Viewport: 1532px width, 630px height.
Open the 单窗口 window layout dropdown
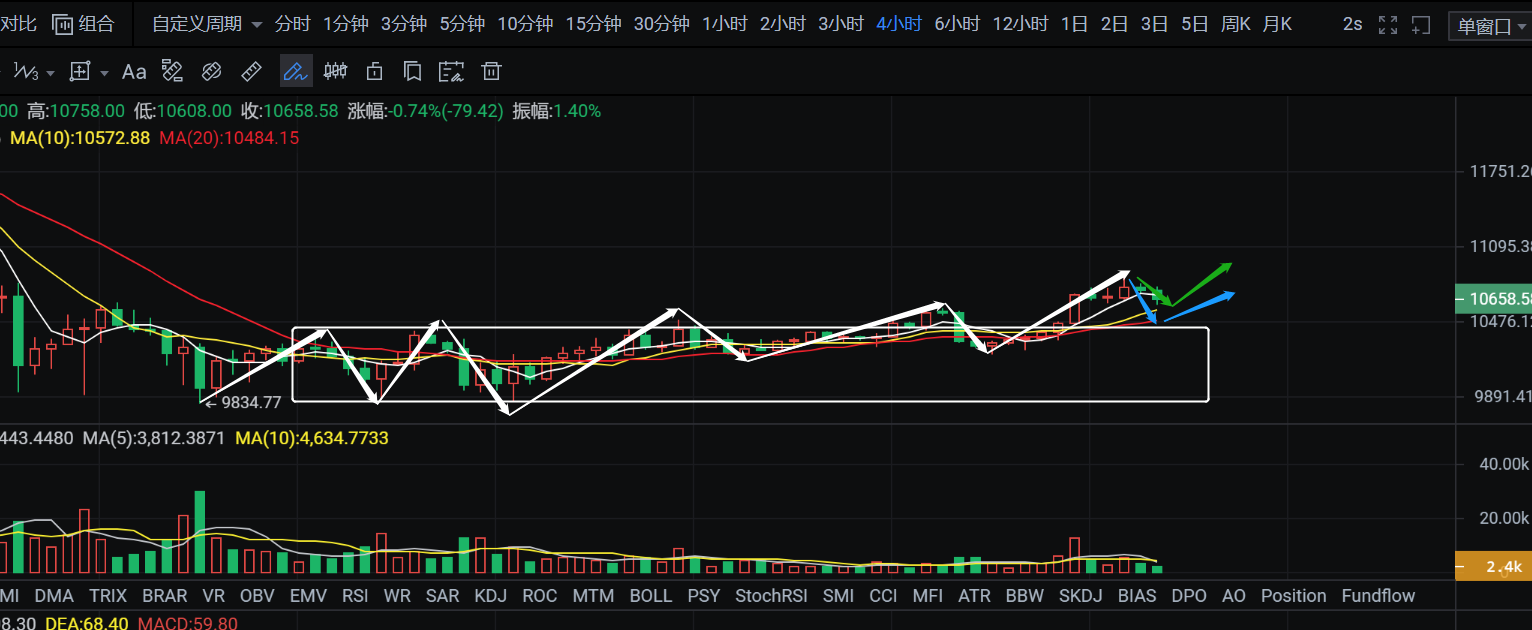tap(1490, 26)
